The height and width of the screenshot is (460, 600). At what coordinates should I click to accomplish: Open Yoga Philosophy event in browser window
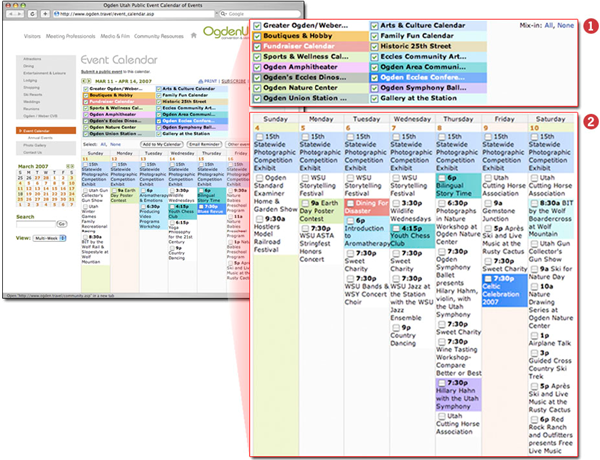[182, 232]
